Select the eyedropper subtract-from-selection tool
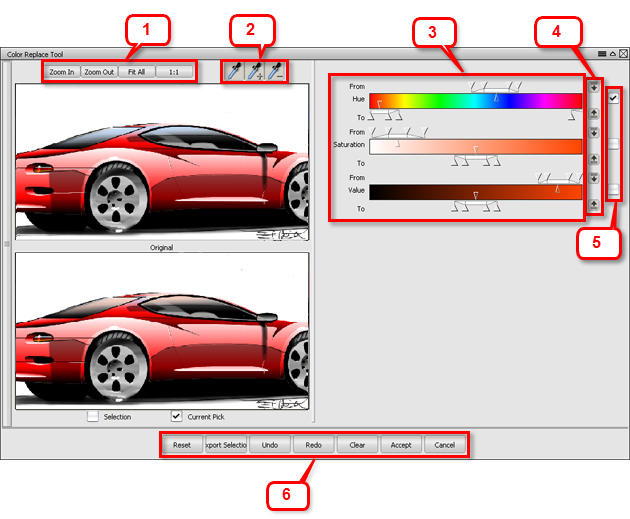Viewport: 630px width, 519px height. pos(276,72)
